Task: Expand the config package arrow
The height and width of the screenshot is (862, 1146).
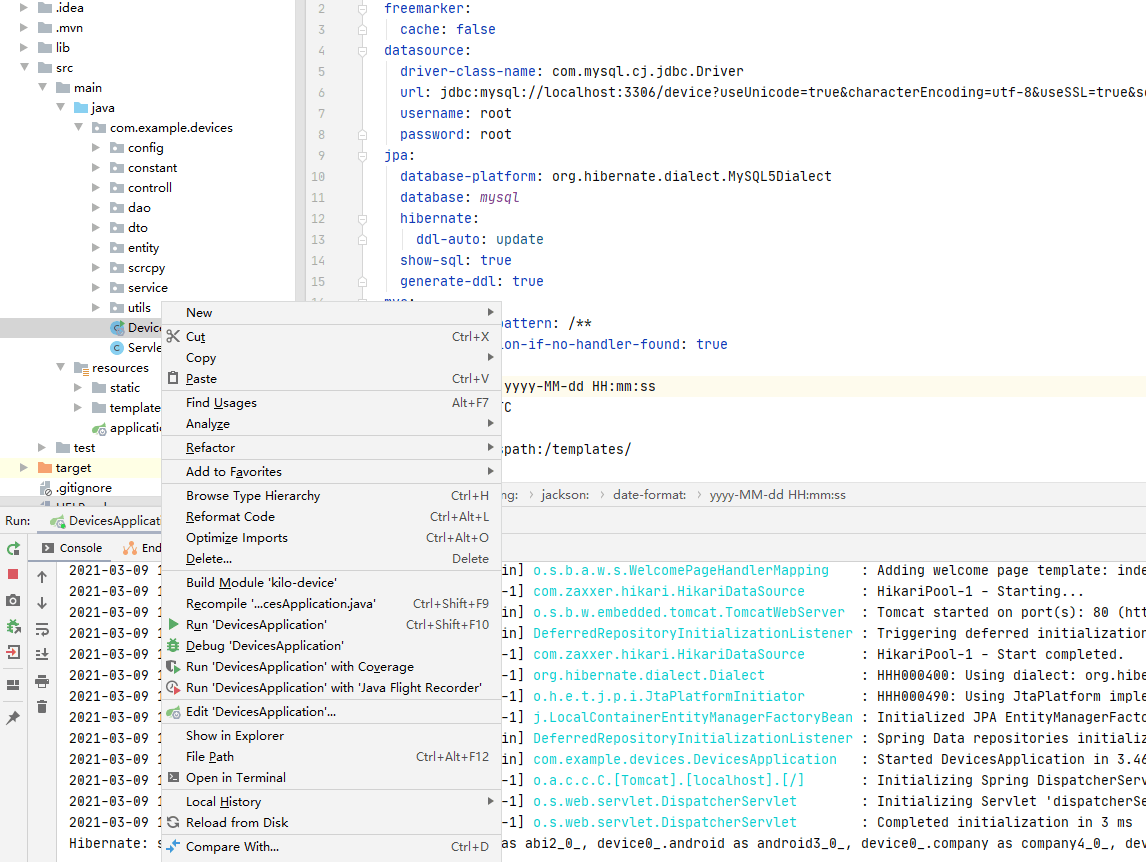Action: coord(96,148)
